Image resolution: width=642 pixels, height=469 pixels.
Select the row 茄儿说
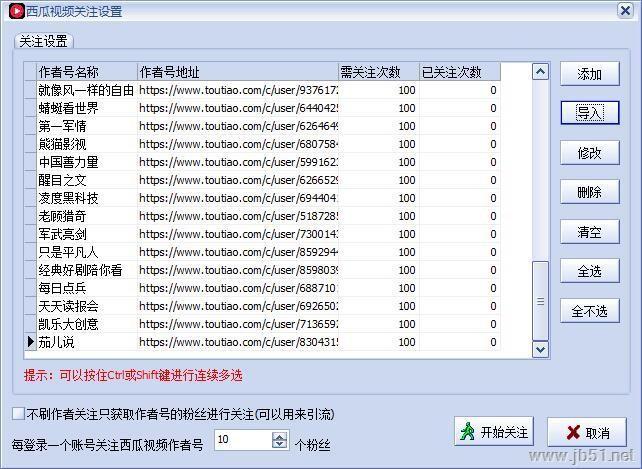tap(262, 342)
